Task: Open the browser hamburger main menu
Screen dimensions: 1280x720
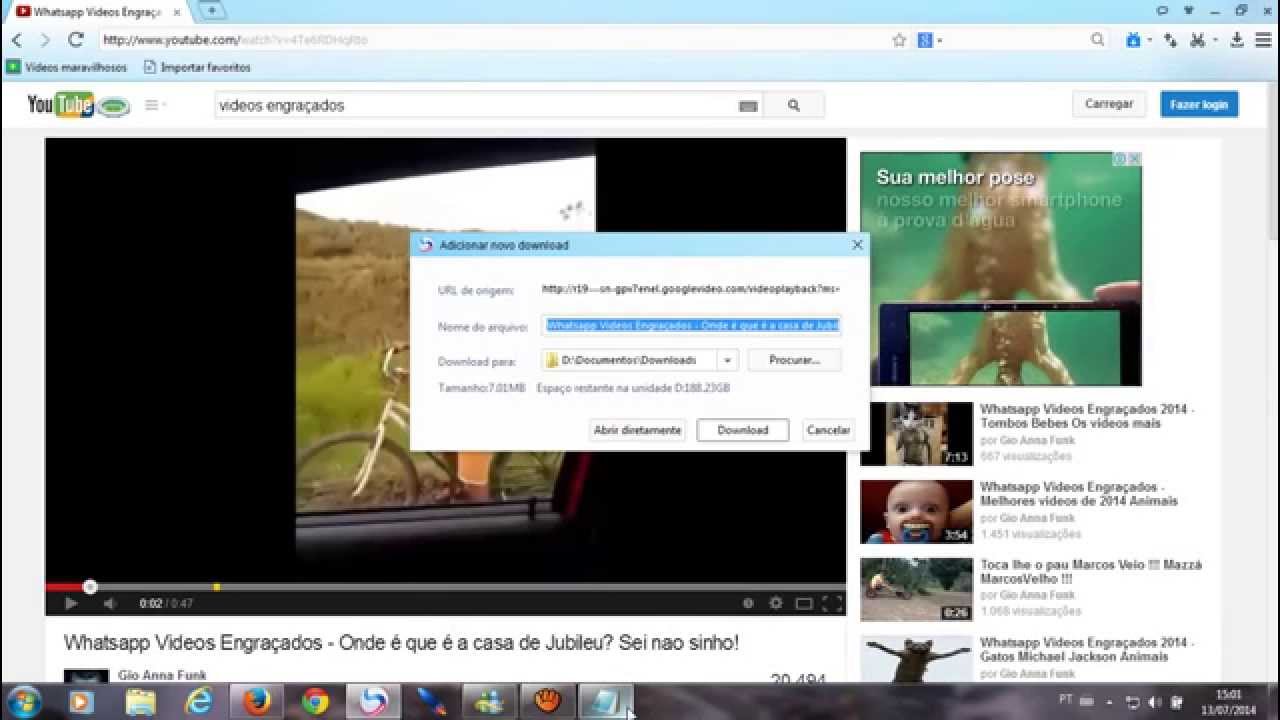Action: click(x=1262, y=40)
